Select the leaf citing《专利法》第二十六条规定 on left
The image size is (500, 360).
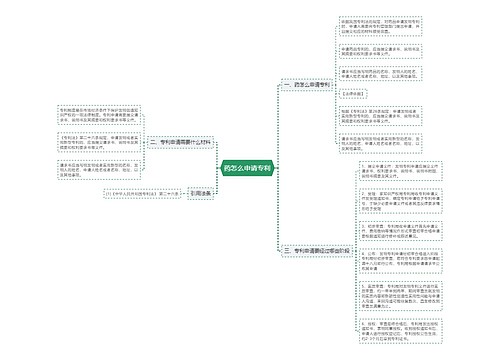click(x=99, y=142)
